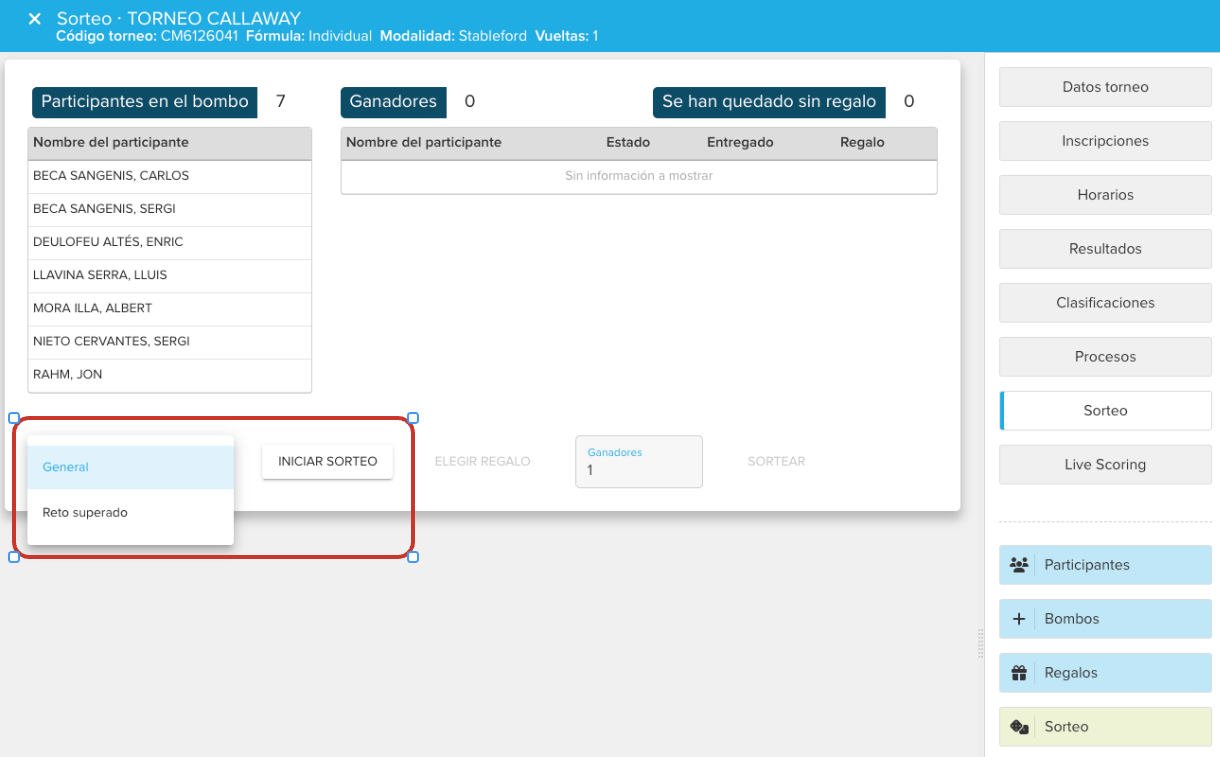The width and height of the screenshot is (1220, 757).
Task: Click the plus icon beside Bombos
Action: 1019,619
